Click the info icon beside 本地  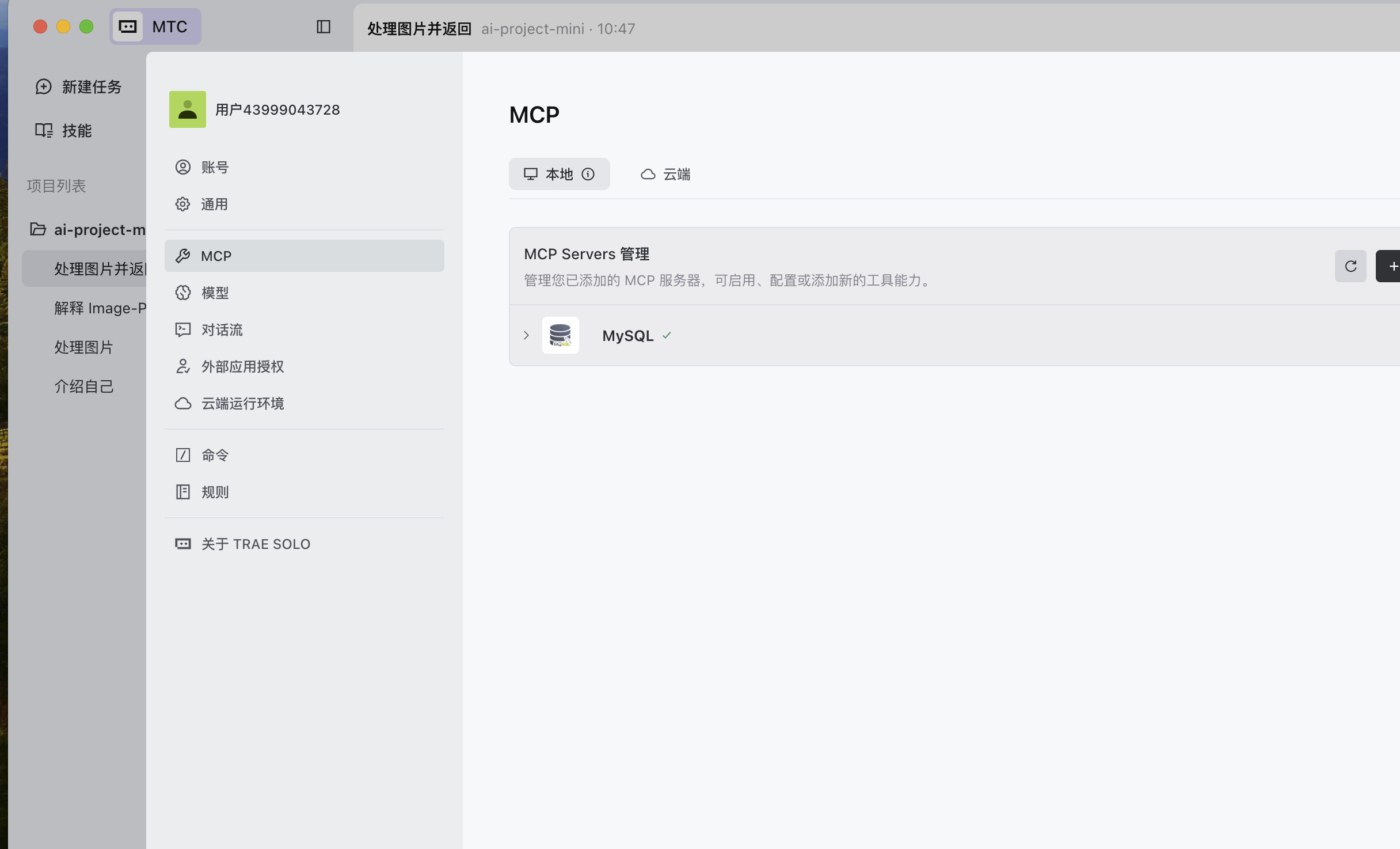pos(588,174)
